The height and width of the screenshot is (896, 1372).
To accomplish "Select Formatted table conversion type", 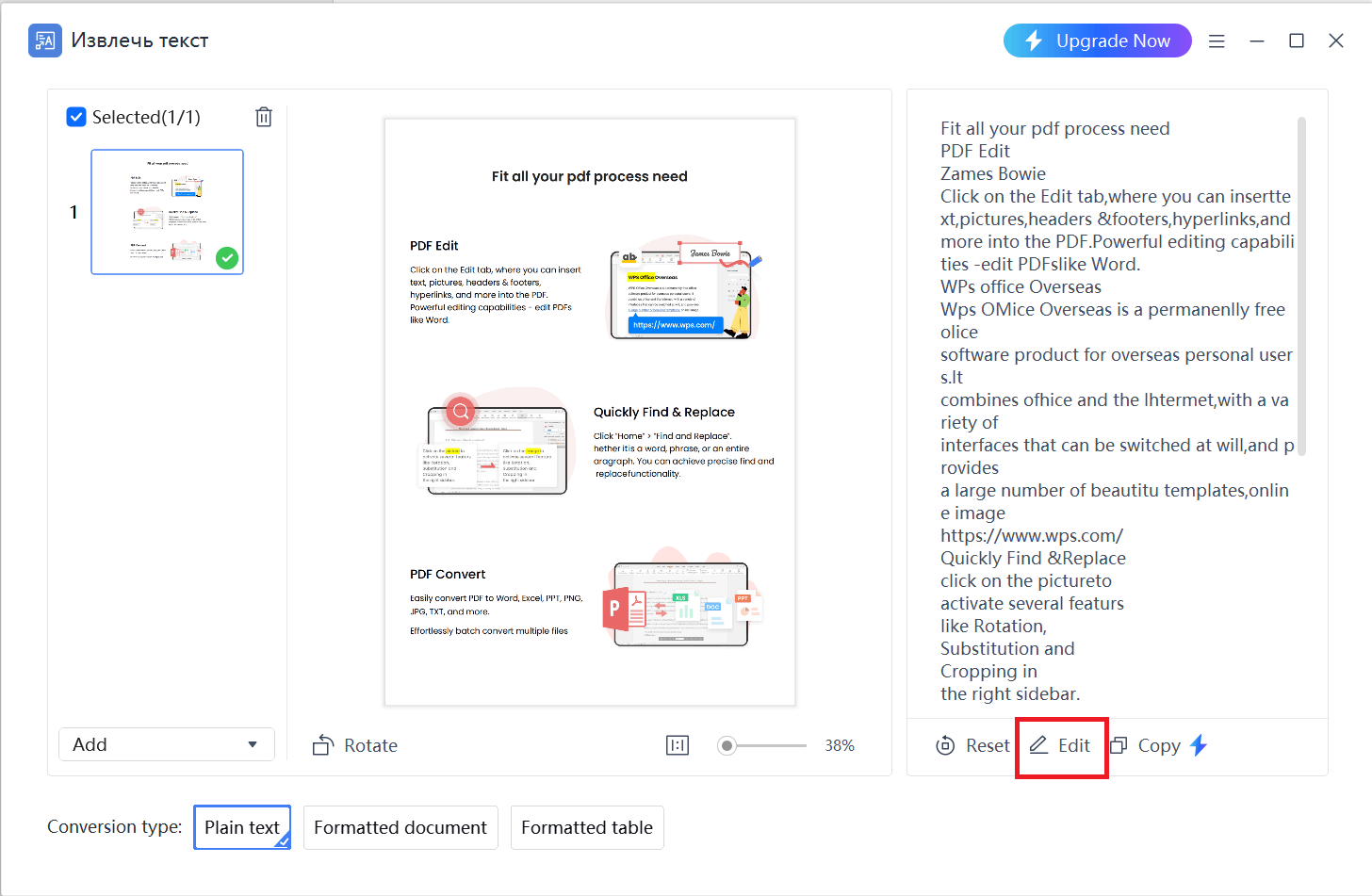I will [587, 827].
